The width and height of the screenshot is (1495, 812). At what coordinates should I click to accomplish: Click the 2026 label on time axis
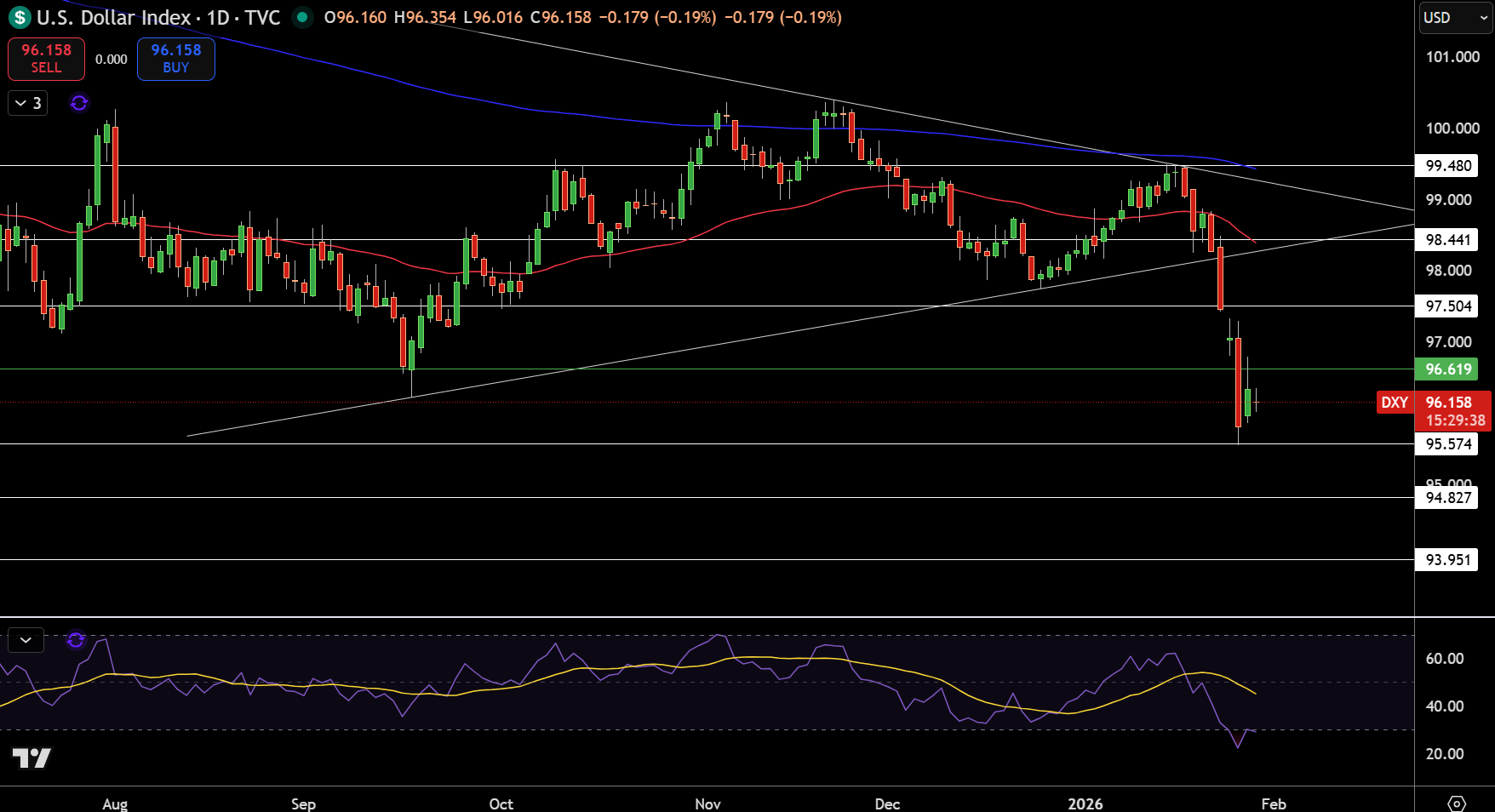click(x=1085, y=803)
